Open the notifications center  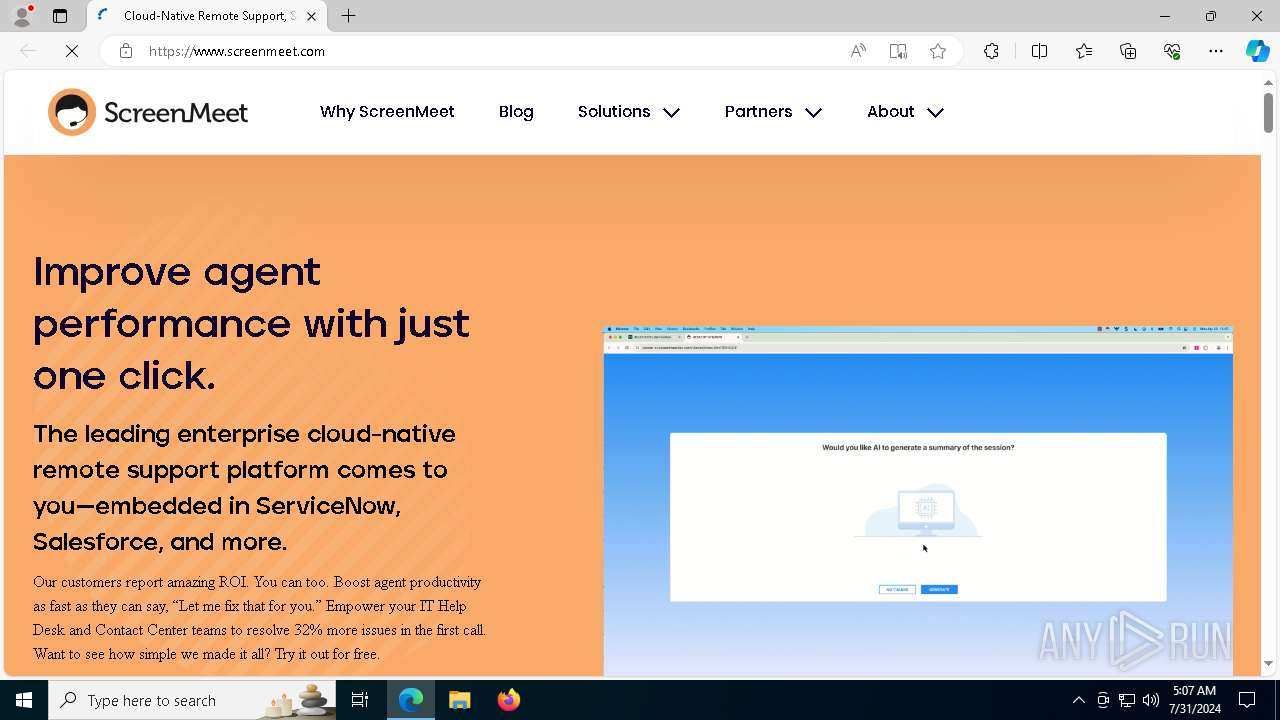click(1247, 700)
